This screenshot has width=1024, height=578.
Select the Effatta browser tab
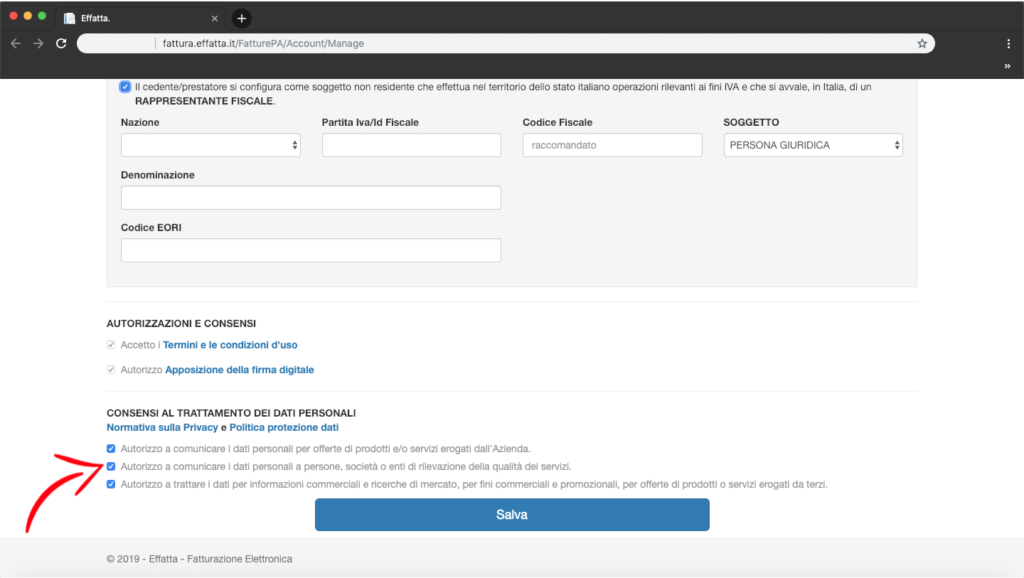[140, 18]
